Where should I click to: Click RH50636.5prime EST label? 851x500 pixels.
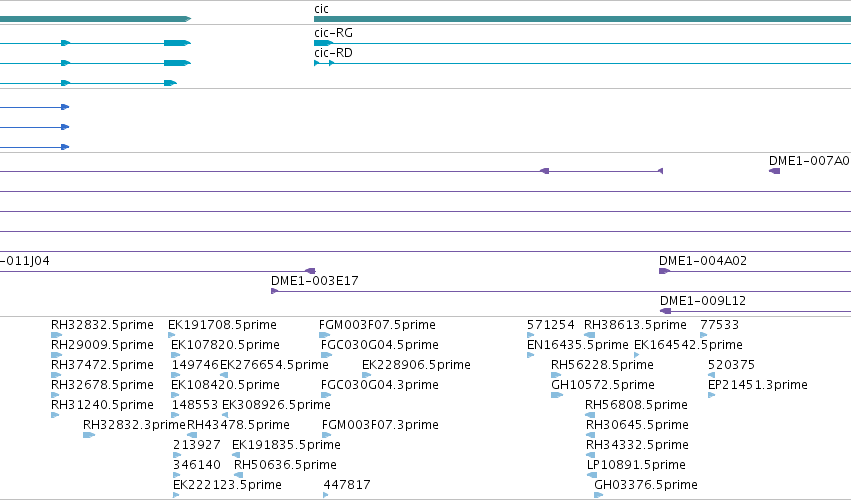coord(285,465)
